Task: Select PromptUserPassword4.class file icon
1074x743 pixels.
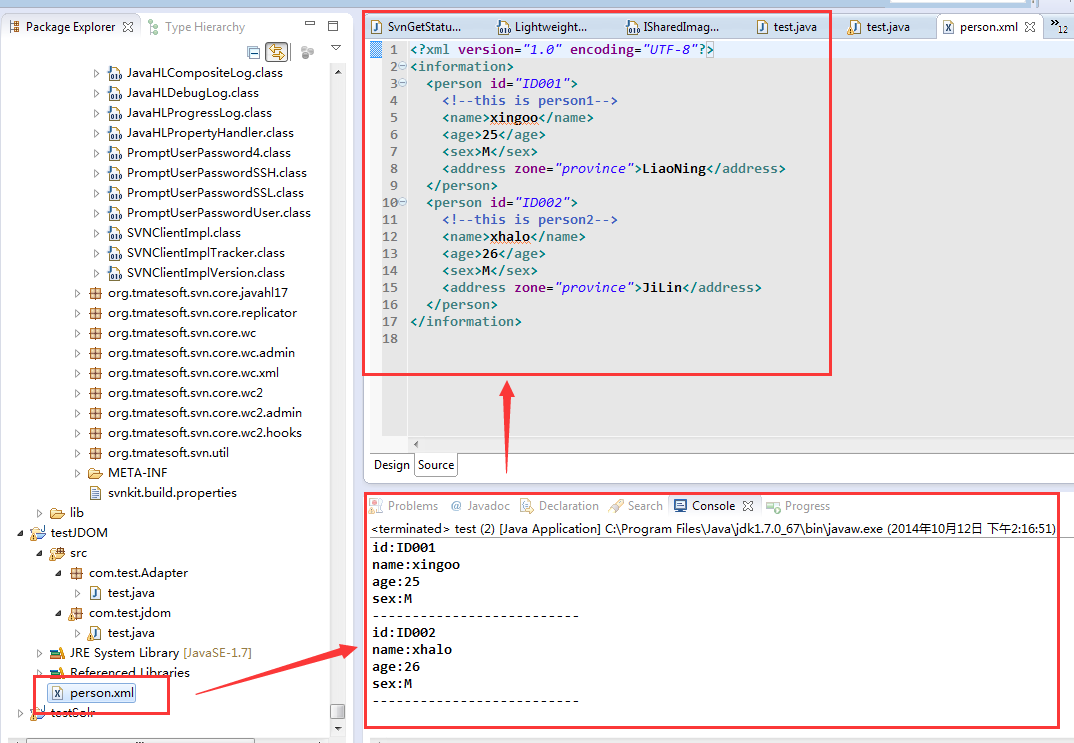Action: tap(115, 153)
